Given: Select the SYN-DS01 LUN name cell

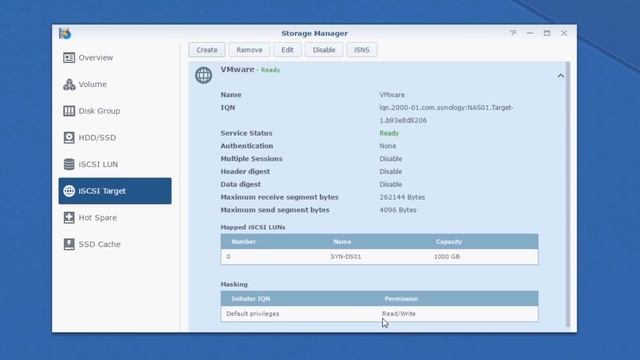Looking at the screenshot, I should click(346, 257).
